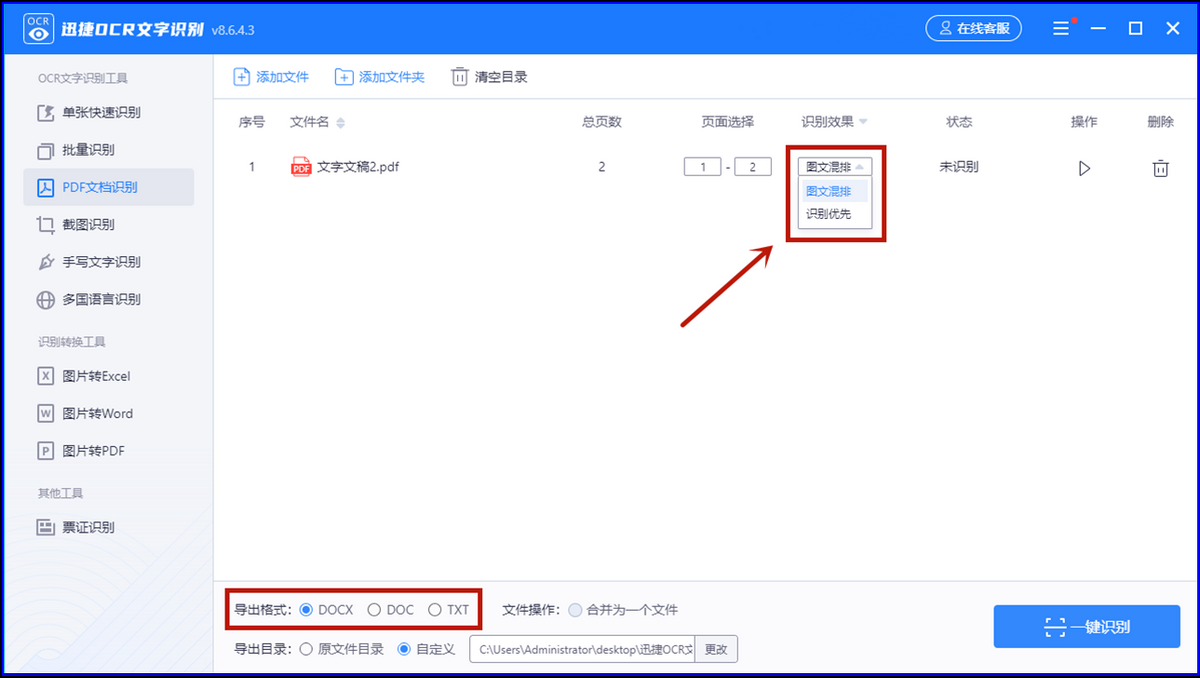Image resolution: width=1200 pixels, height=678 pixels.
Task: Click the start page number field
Action: [703, 167]
